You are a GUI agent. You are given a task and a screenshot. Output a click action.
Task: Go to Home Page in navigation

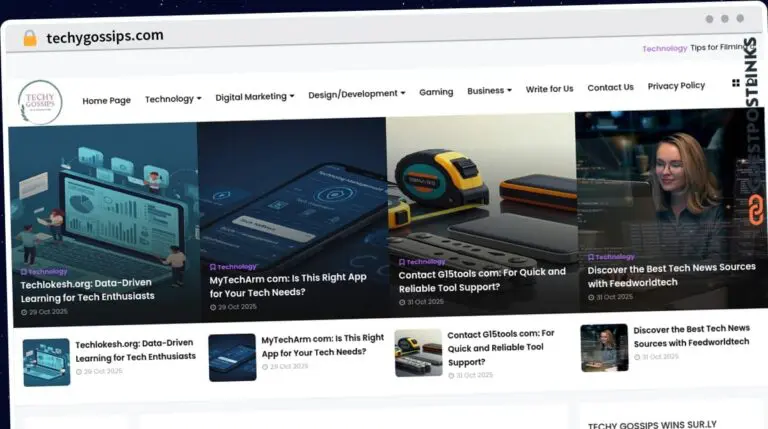(106, 100)
